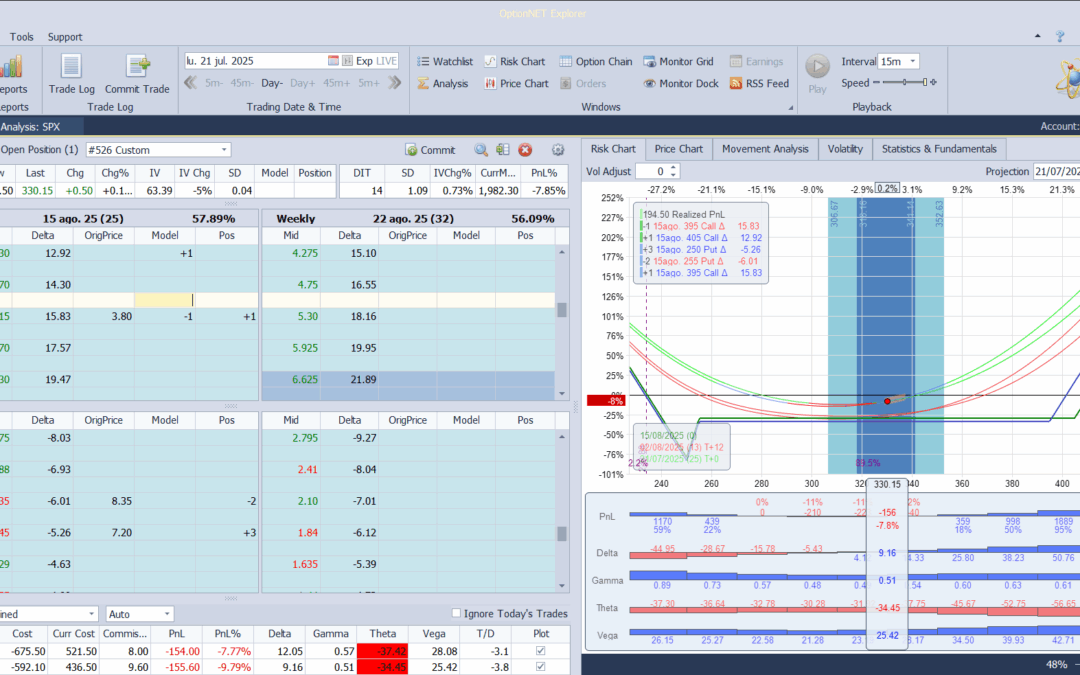Decrease Vol Adjust with down arrow
Viewport: 1080px width, 675px height.
click(674, 175)
